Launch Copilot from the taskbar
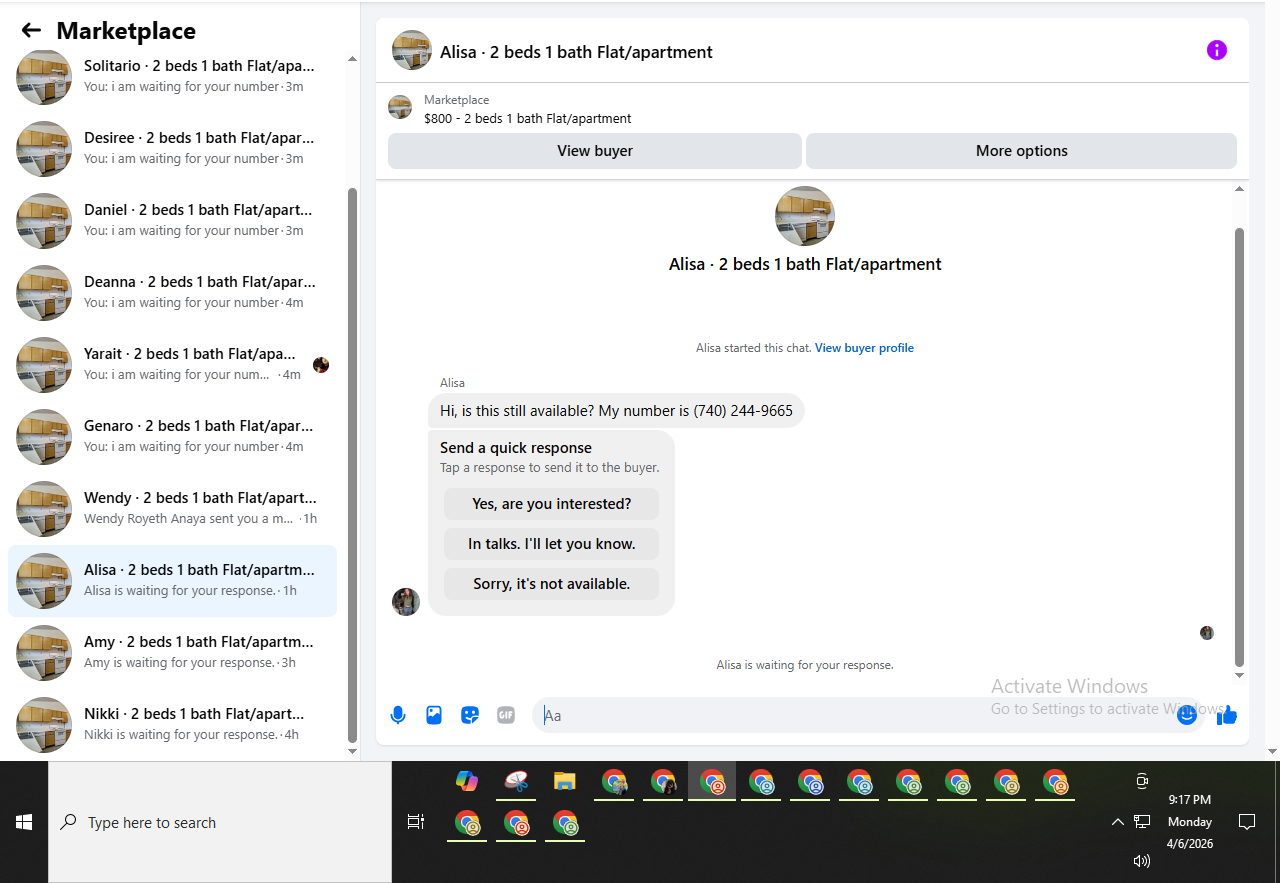1280x883 pixels. point(466,781)
